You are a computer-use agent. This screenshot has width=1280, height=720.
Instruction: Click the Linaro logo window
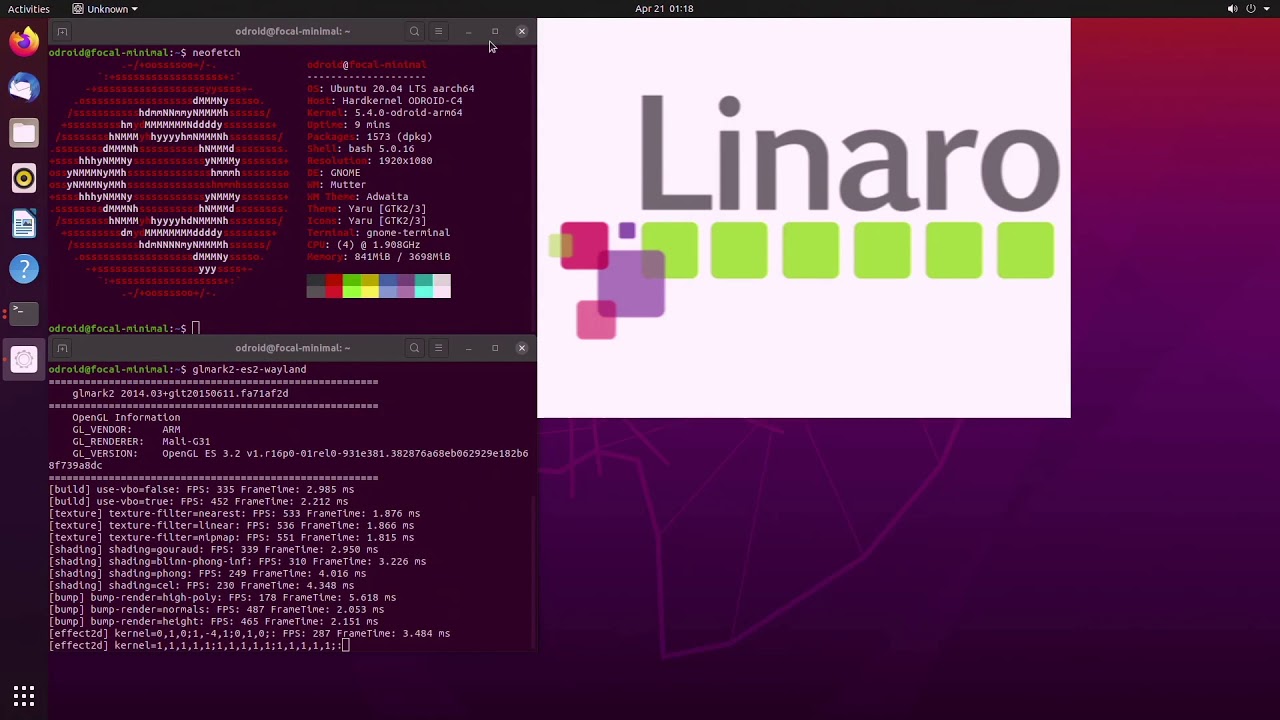[804, 218]
